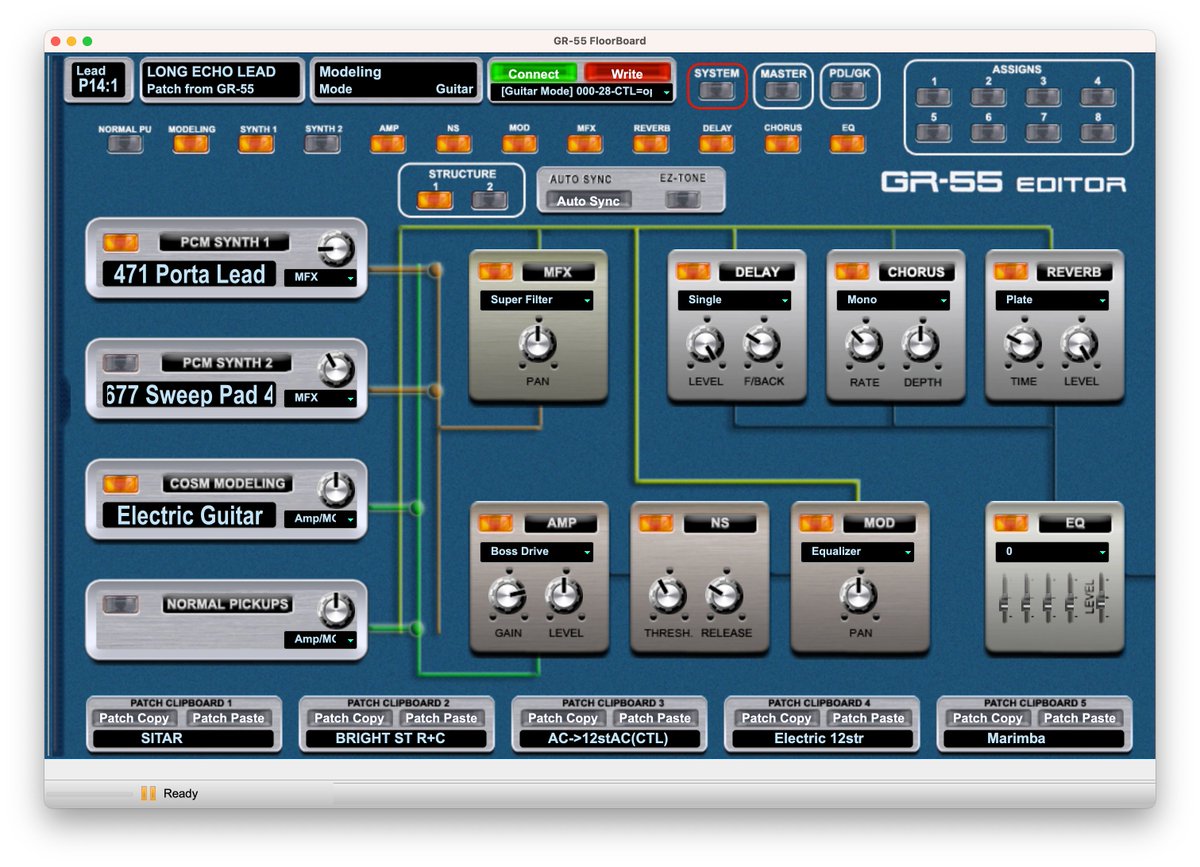Click the DELAY panel title label
The height and width of the screenshot is (867, 1200).
point(757,272)
